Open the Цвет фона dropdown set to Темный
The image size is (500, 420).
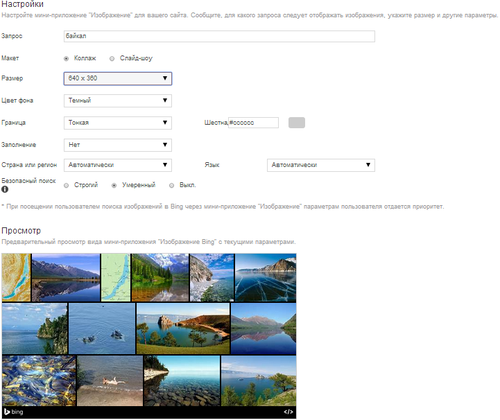(118, 101)
